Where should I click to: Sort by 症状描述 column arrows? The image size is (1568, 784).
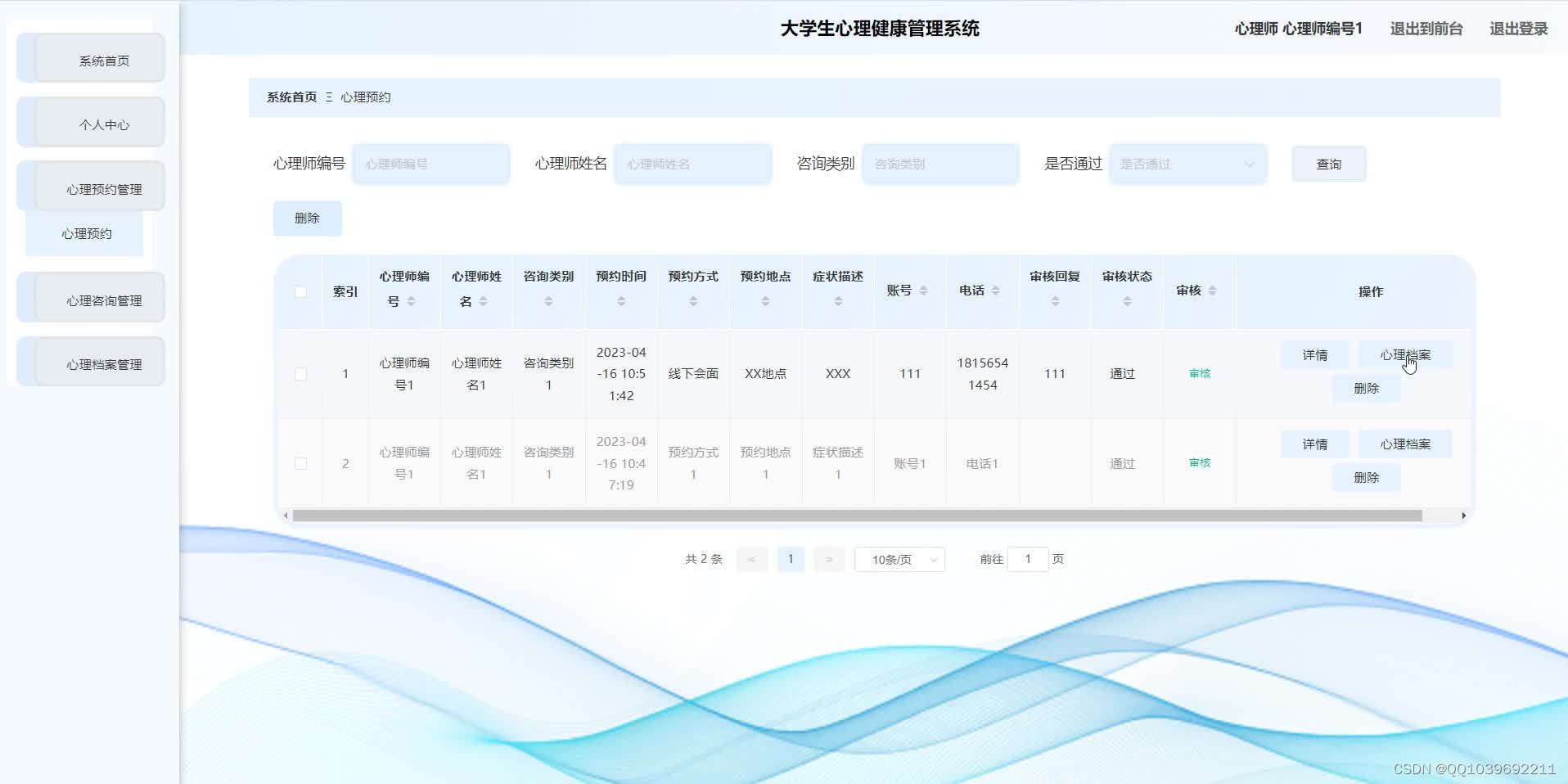point(838,302)
